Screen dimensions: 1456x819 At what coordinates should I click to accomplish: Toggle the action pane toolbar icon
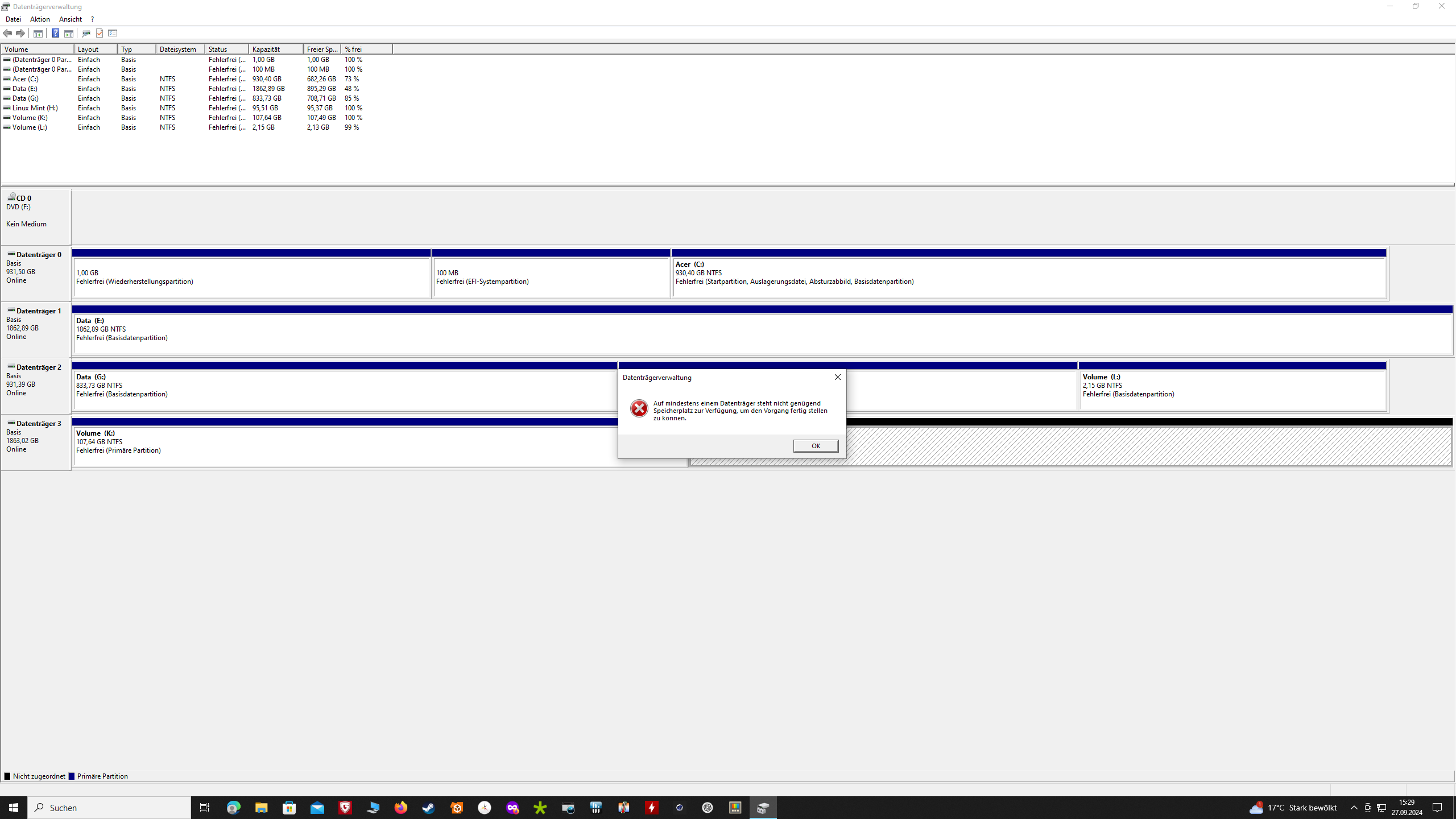click(69, 33)
